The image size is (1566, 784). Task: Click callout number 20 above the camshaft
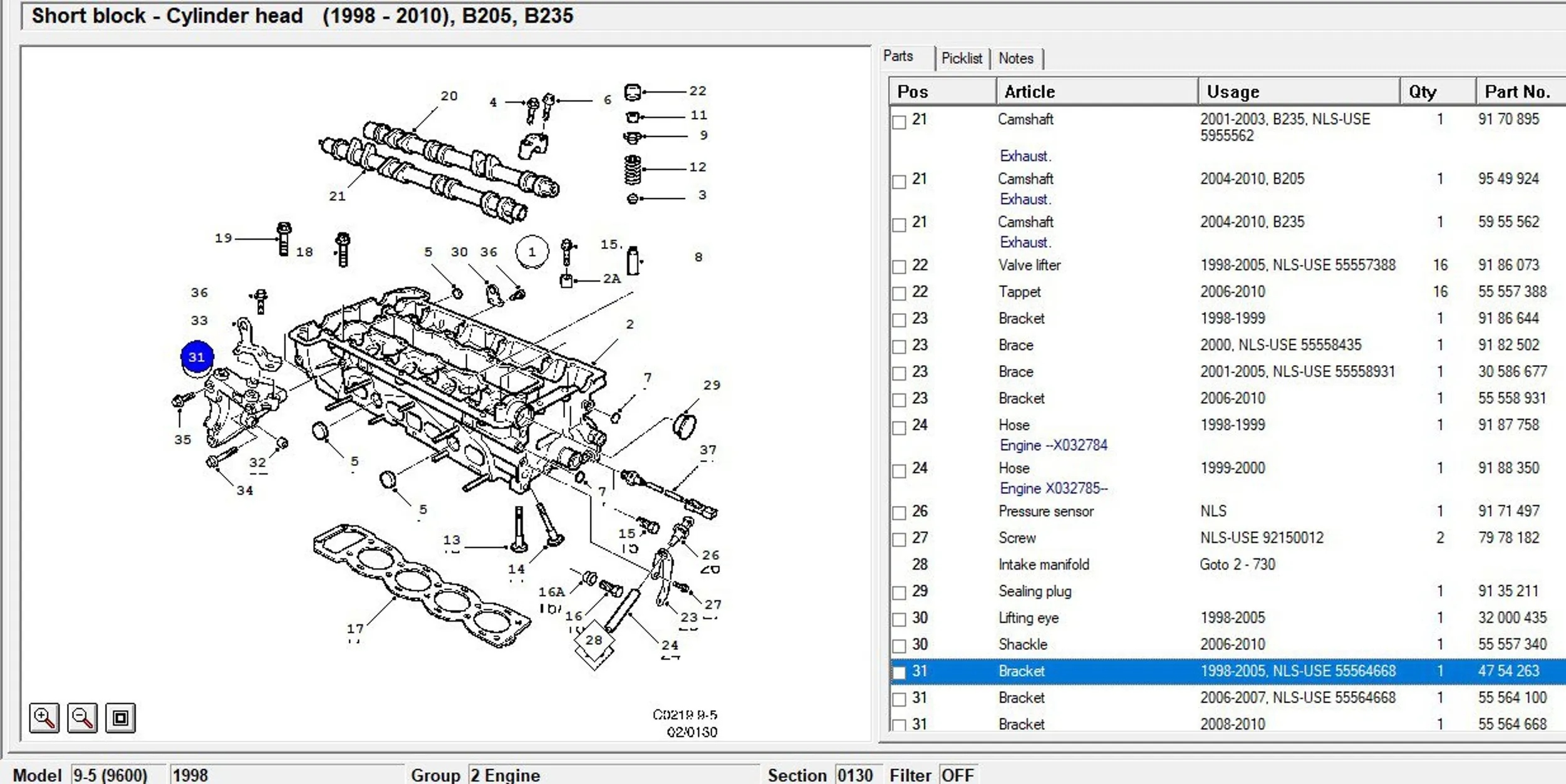pyautogui.click(x=449, y=96)
